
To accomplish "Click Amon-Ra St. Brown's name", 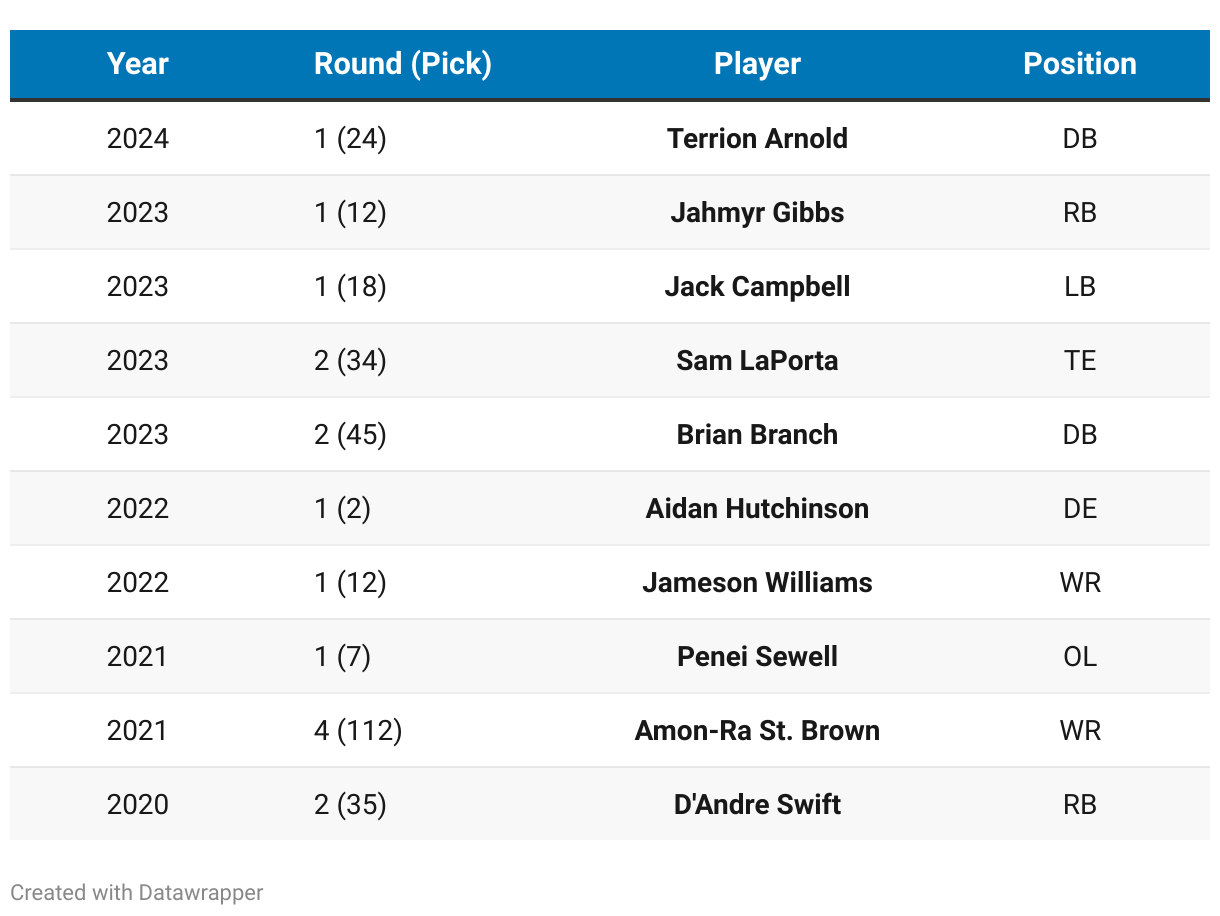I will 757,730.
